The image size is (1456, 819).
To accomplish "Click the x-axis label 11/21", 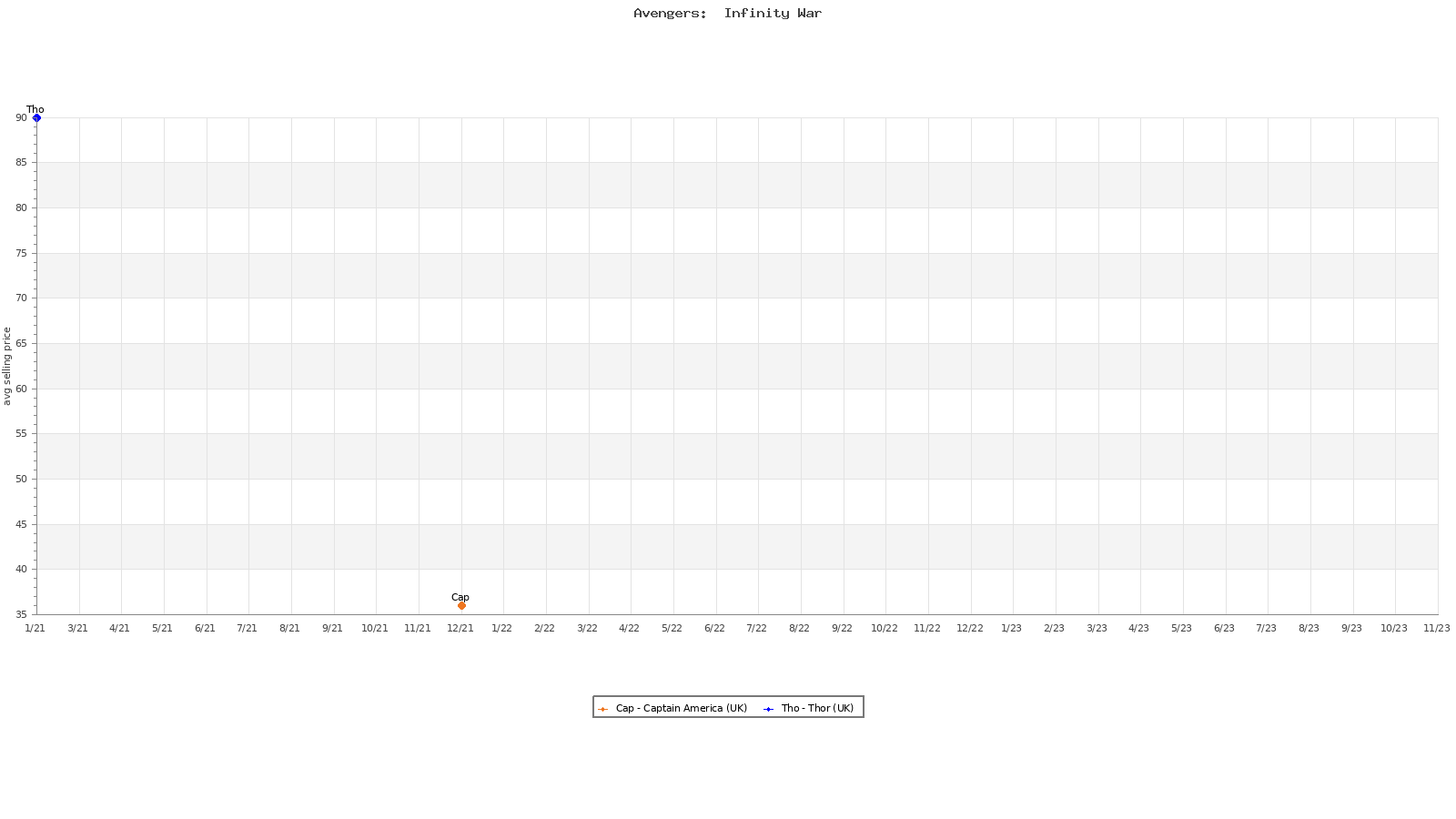I will click(418, 628).
